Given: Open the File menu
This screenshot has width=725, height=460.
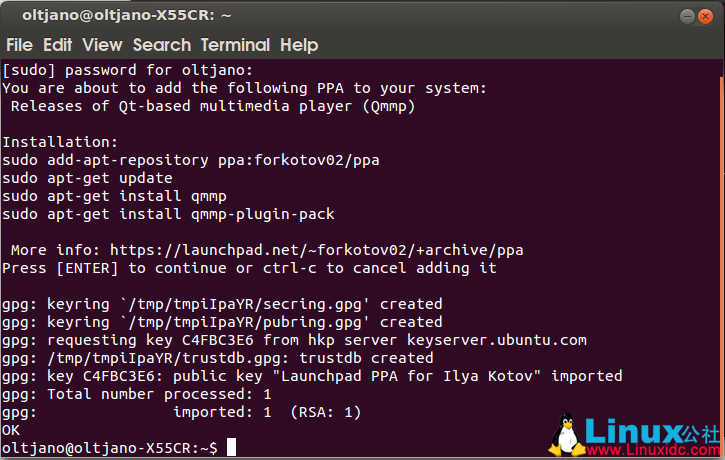Looking at the screenshot, I should click(x=19, y=45).
